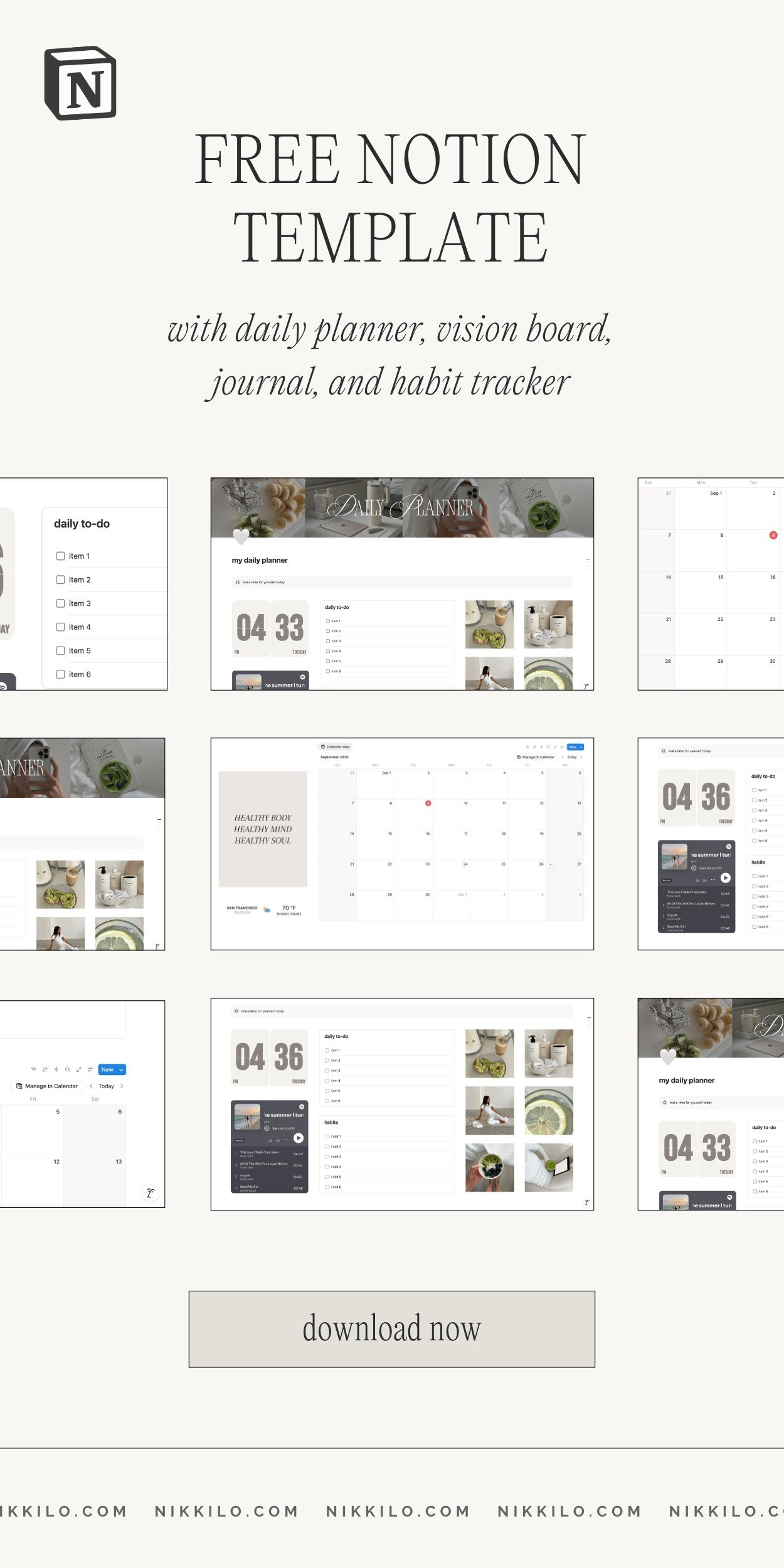Screen dimensions: 784x1568
Task: Select Steal My Girl track in the middle-right Spotify player
Action: tap(696, 928)
